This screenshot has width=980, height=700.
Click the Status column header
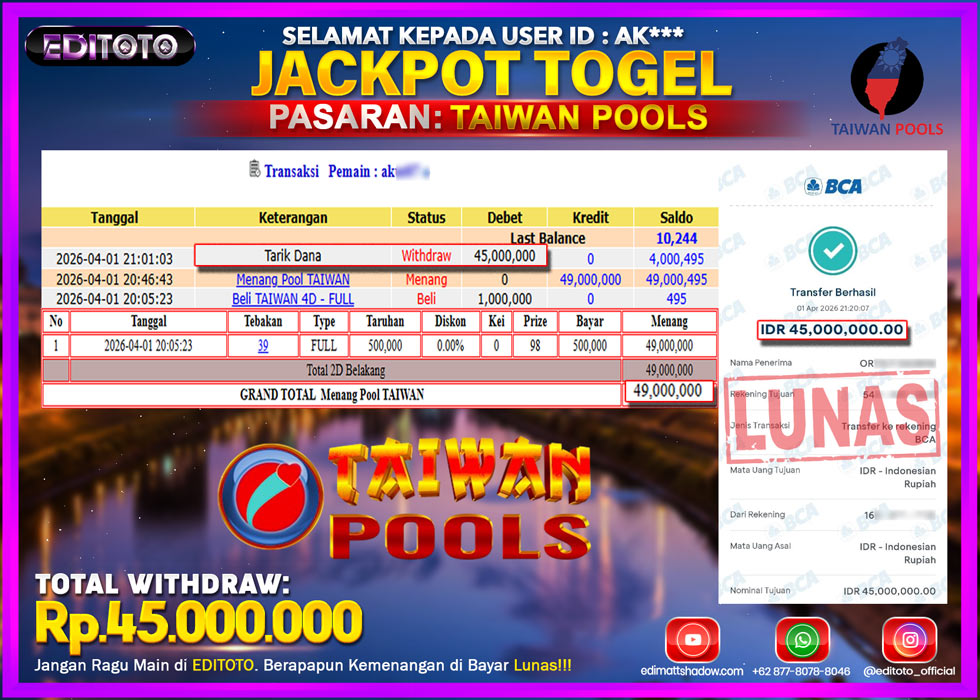426,218
